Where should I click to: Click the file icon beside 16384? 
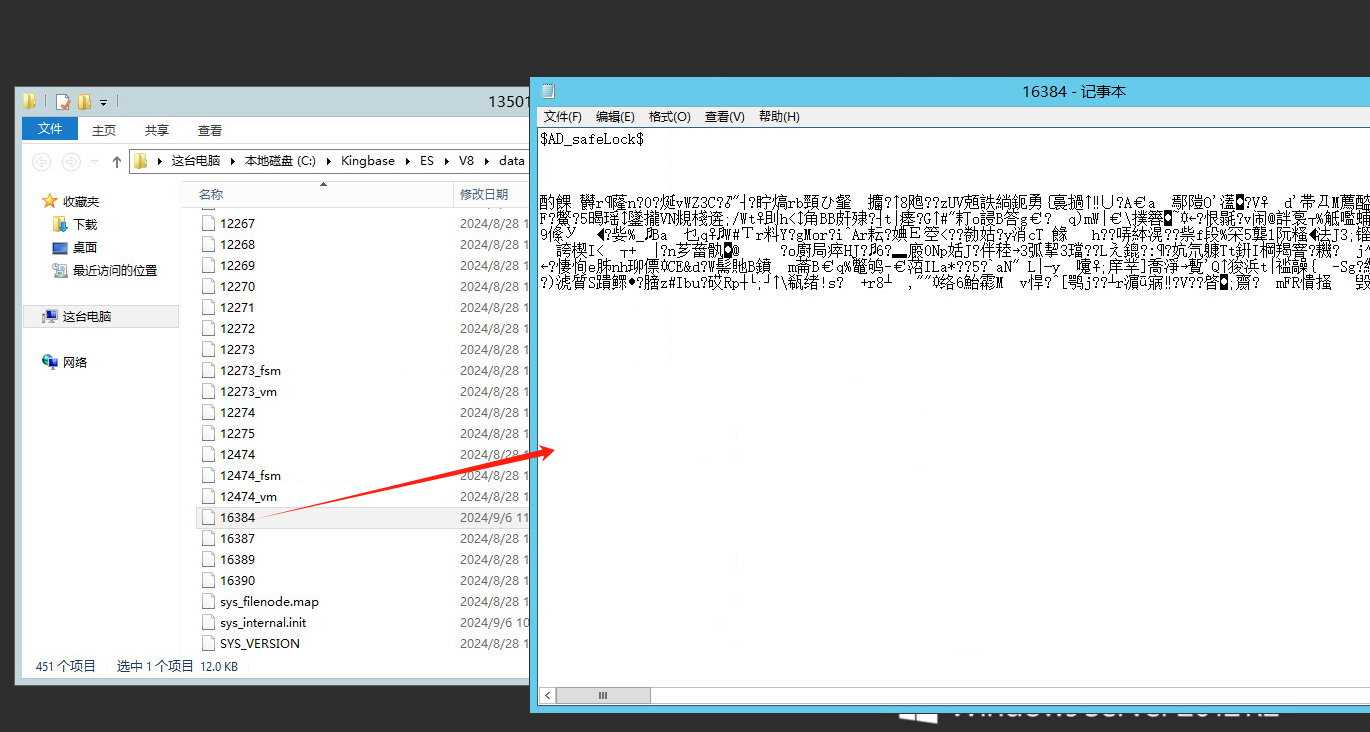[208, 517]
